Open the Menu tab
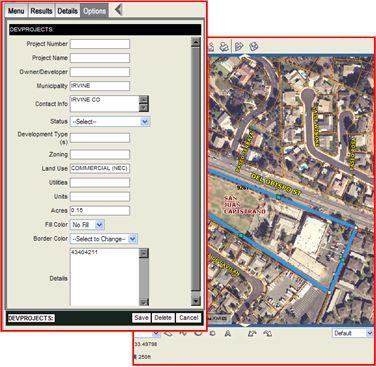The image size is (376, 367). [16, 11]
